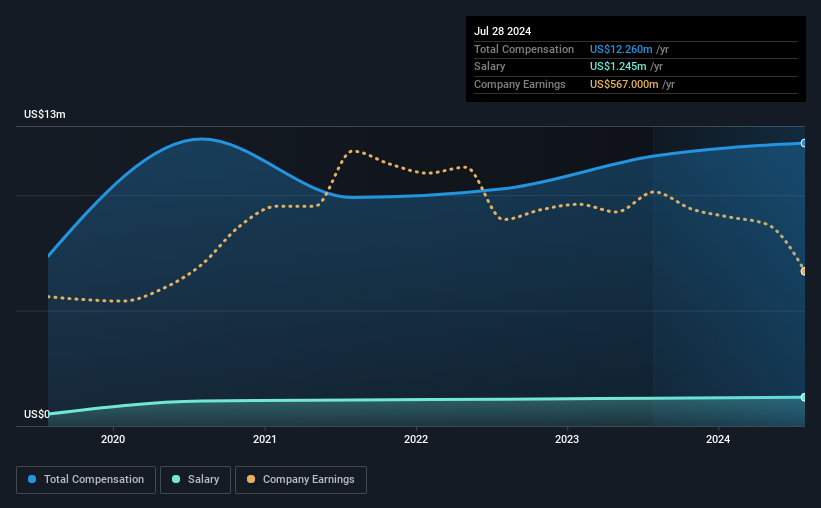821x508 pixels.
Task: Select the Company Earnings endpoint marker on chart
Action: [x=804, y=271]
